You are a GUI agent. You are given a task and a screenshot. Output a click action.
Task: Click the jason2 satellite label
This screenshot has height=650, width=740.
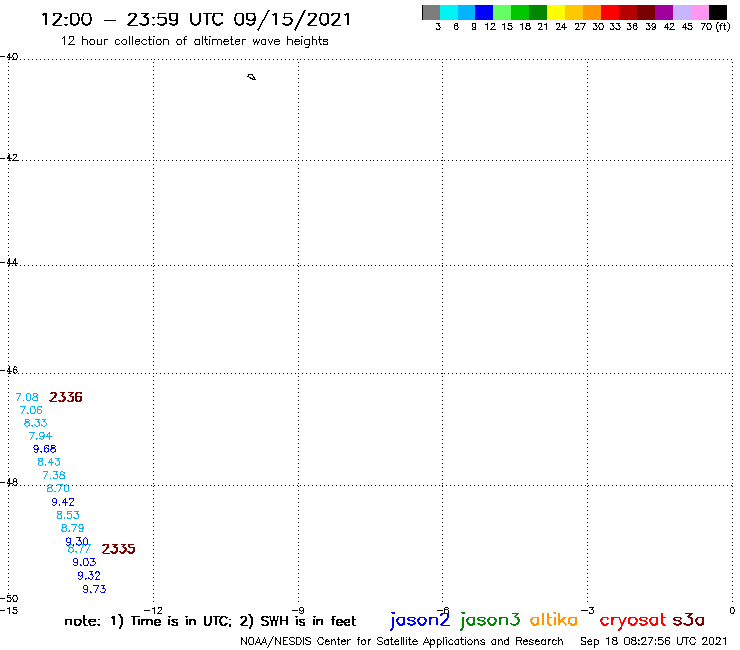420,620
